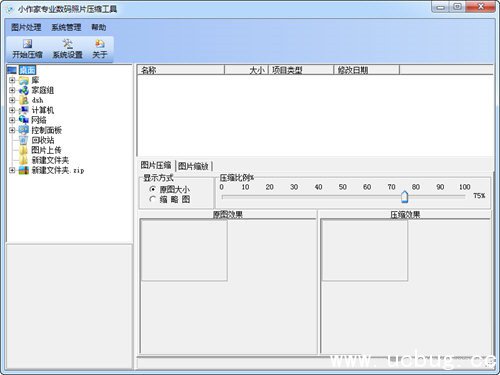Click the empty file list area
The width and height of the screenshot is (500, 375).
315,115
